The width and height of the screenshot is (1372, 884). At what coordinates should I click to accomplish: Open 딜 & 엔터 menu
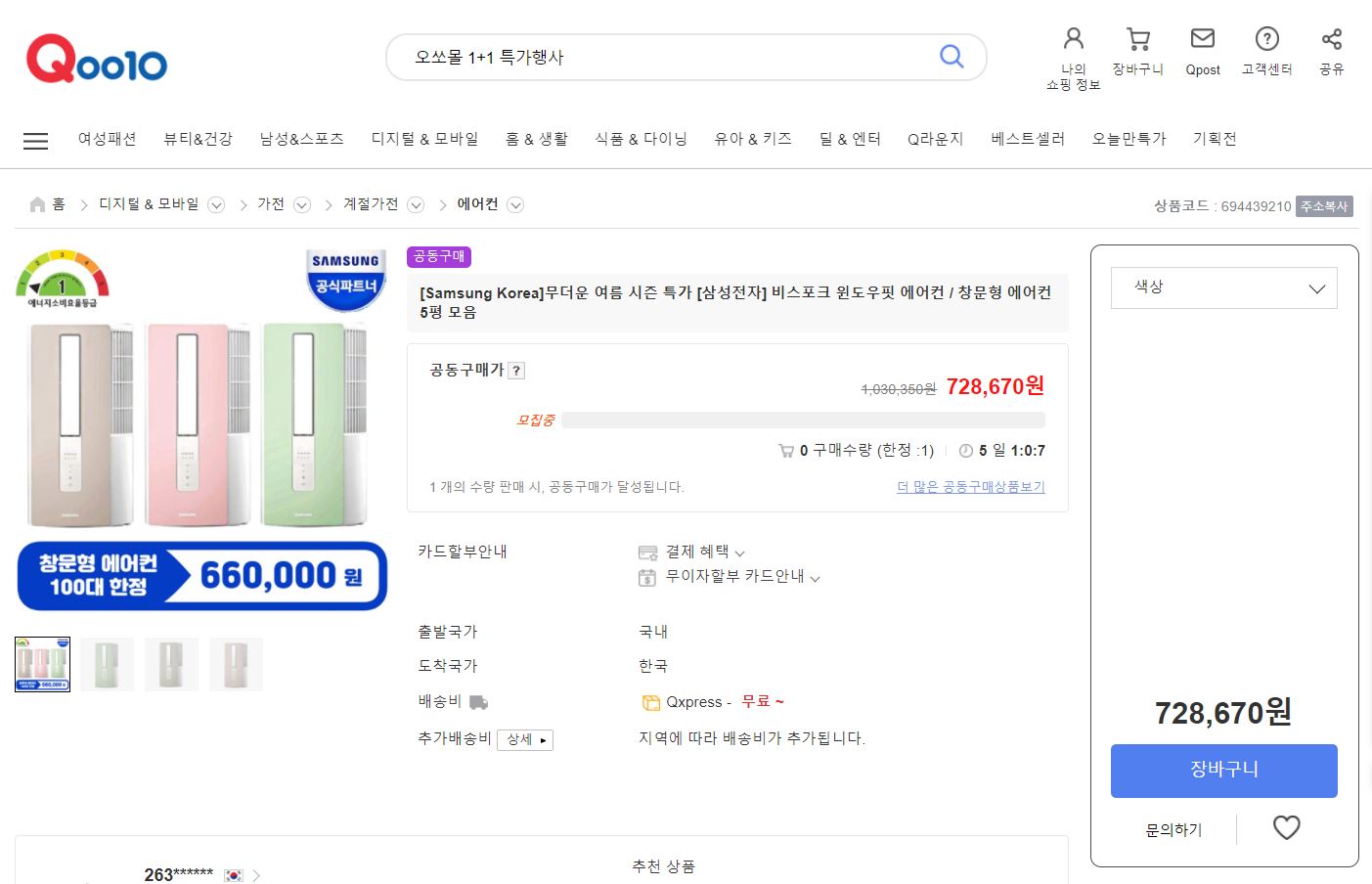tap(850, 139)
